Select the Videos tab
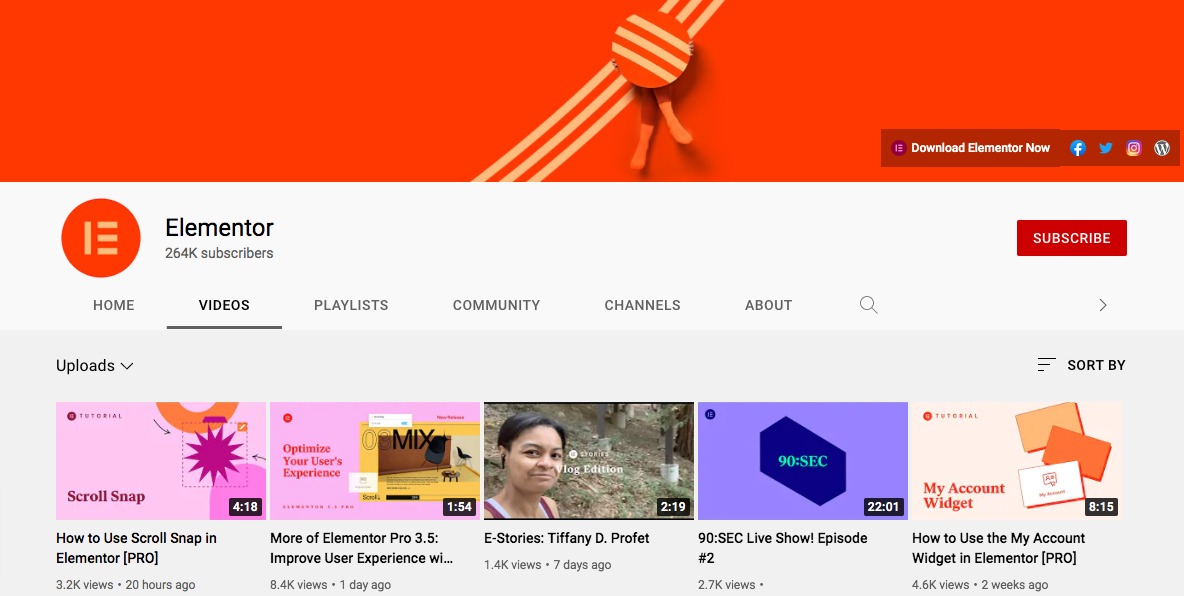 tap(224, 305)
